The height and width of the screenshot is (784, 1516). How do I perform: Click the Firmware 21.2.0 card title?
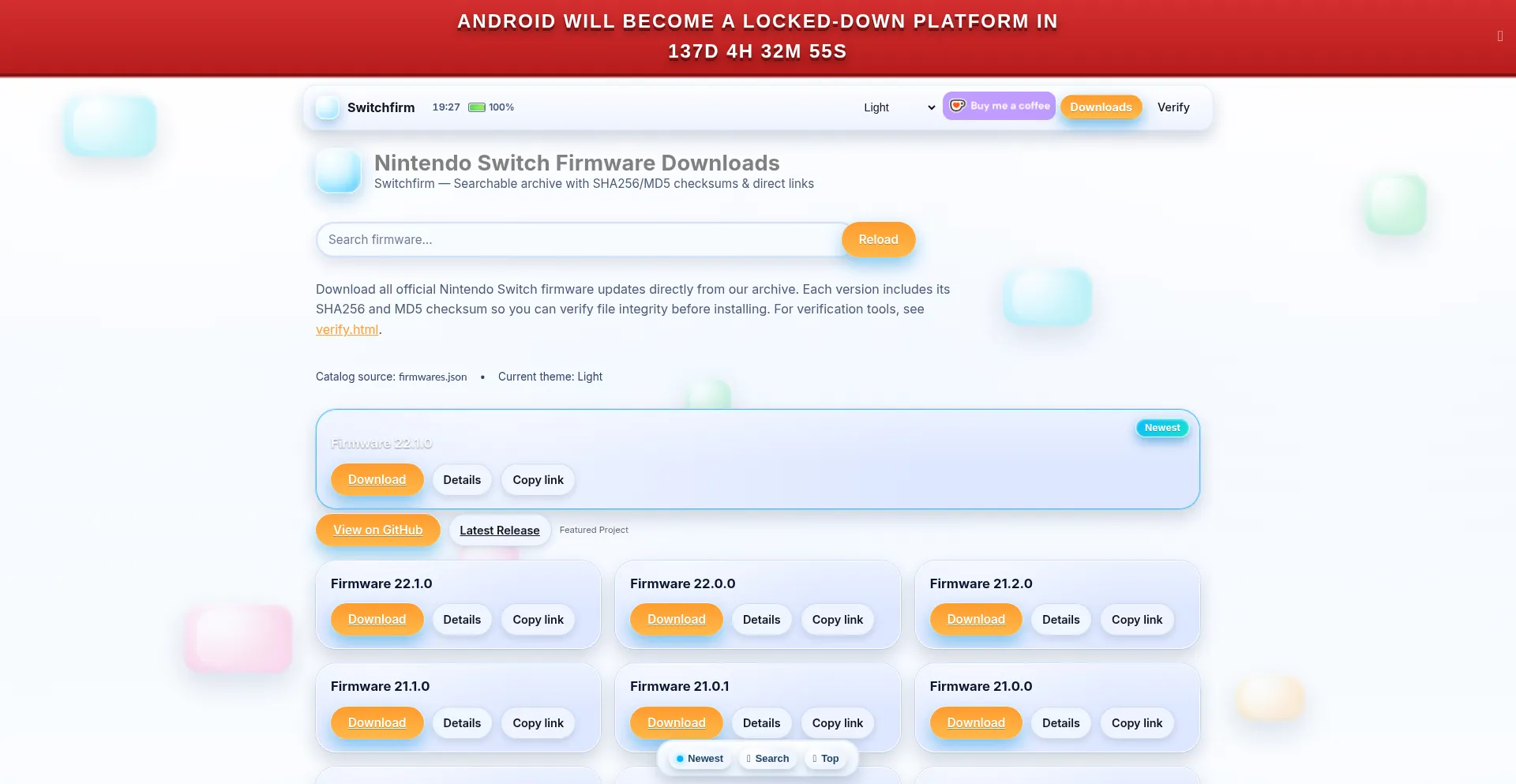(x=981, y=584)
